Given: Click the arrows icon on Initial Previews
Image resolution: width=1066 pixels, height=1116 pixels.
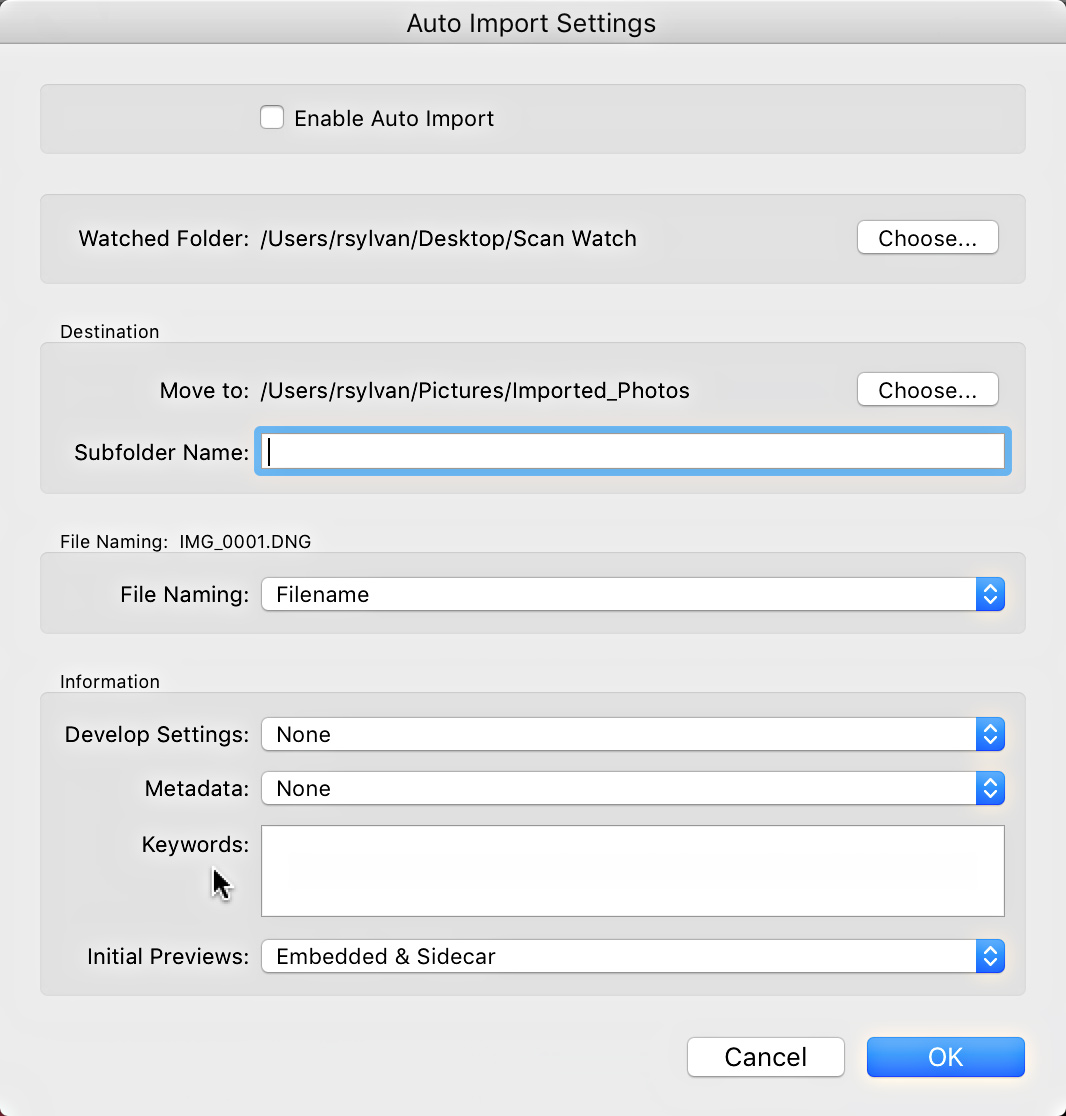Looking at the screenshot, I should (x=989, y=956).
